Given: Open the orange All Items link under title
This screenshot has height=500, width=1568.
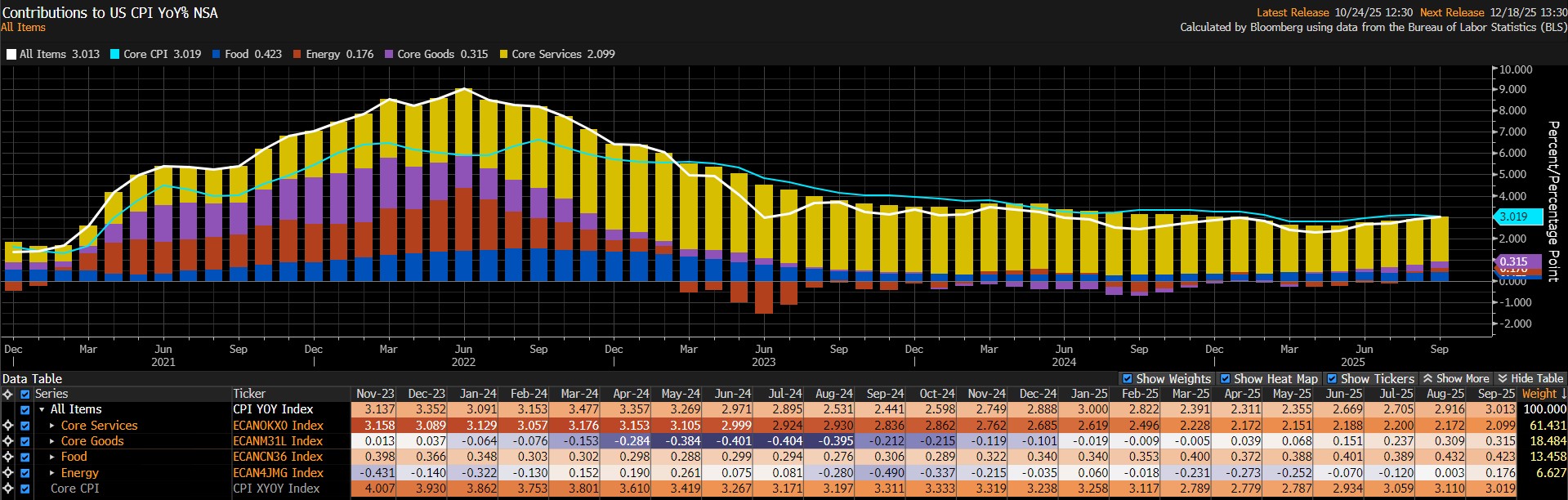Looking at the screenshot, I should click(24, 28).
